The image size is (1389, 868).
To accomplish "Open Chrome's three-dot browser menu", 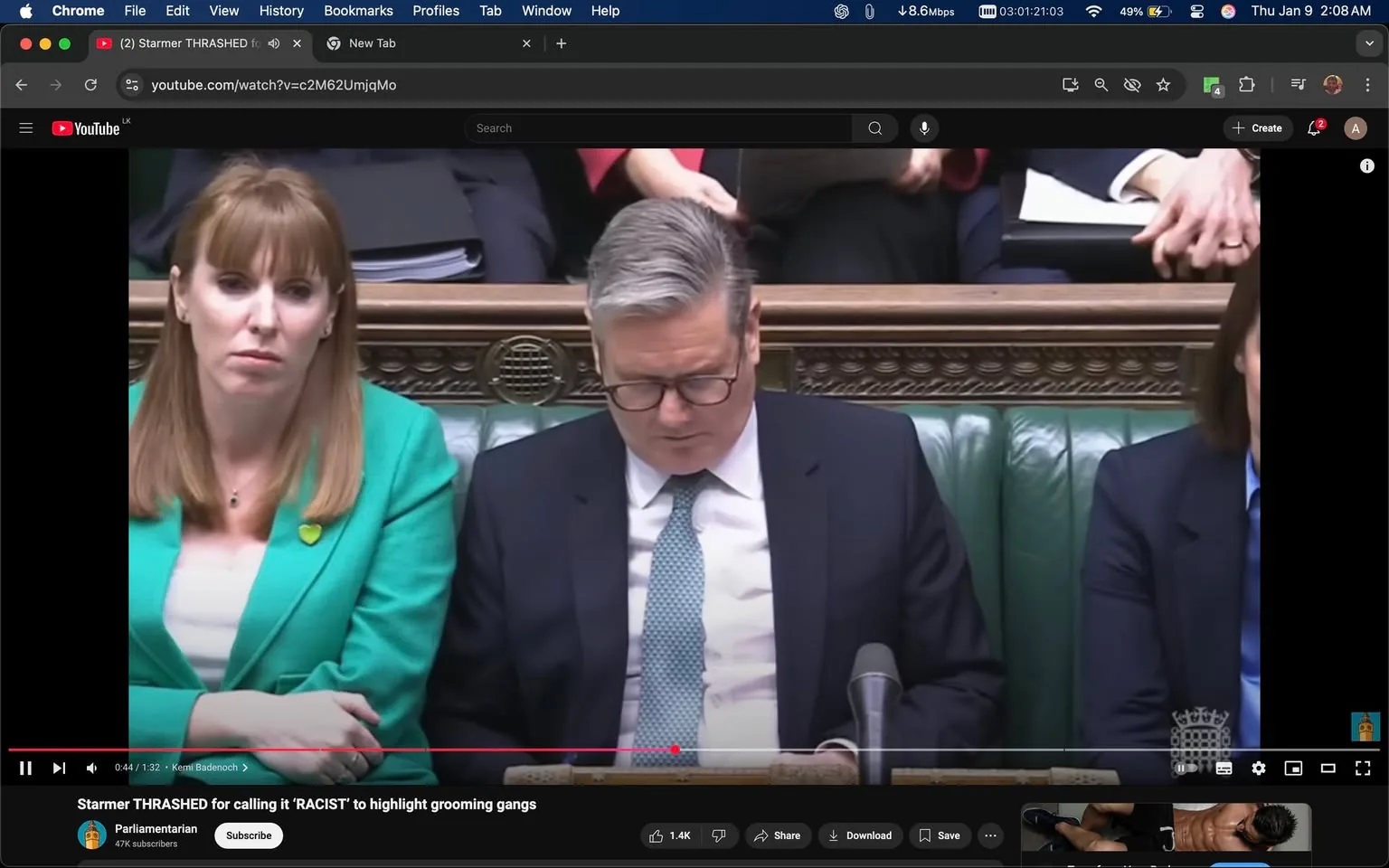I will tap(1368, 84).
